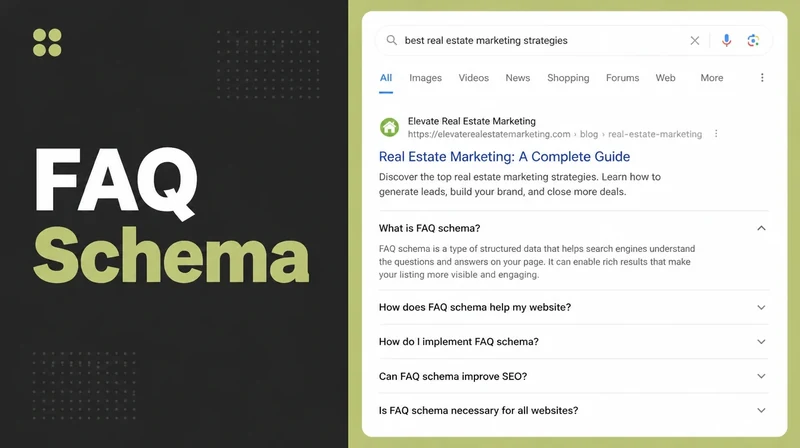Collapse the What is FAQ schema question
800x448 pixels.
(761, 228)
